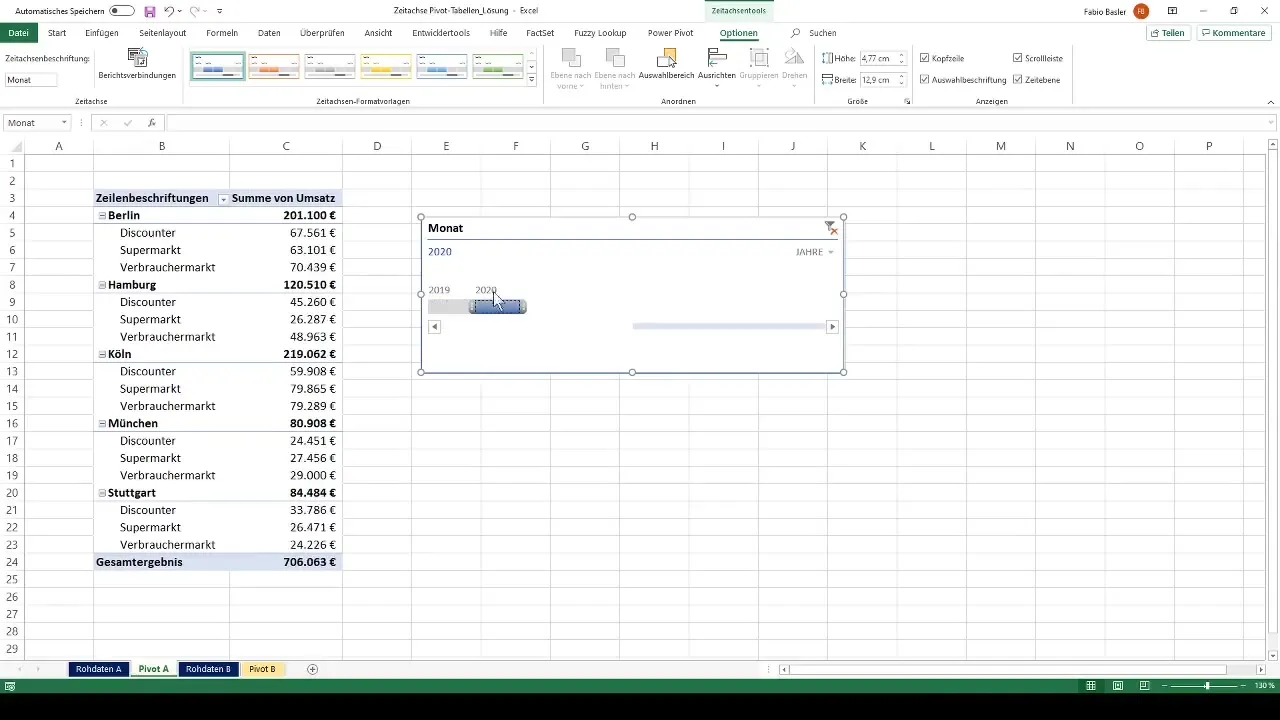Click the Höhe height input field
This screenshot has height=720, width=1280.
[x=876, y=58]
